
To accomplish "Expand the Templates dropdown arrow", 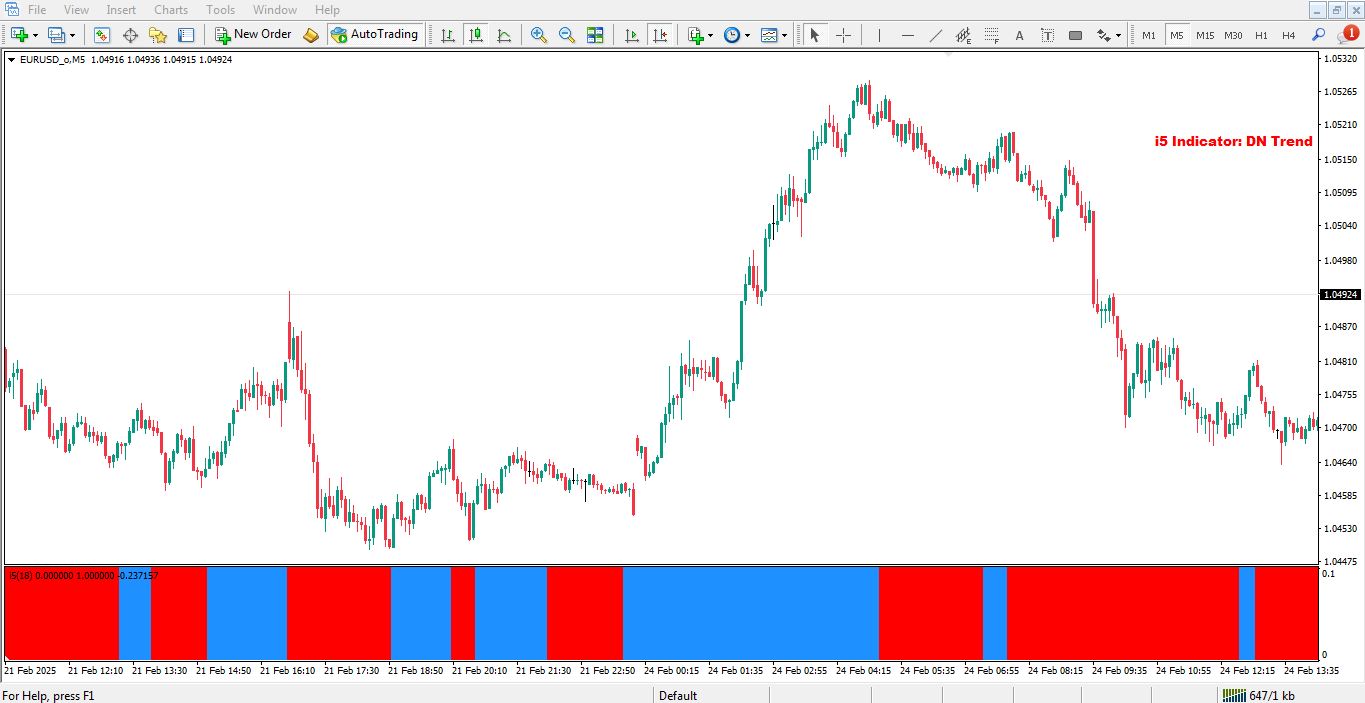I will click(784, 35).
